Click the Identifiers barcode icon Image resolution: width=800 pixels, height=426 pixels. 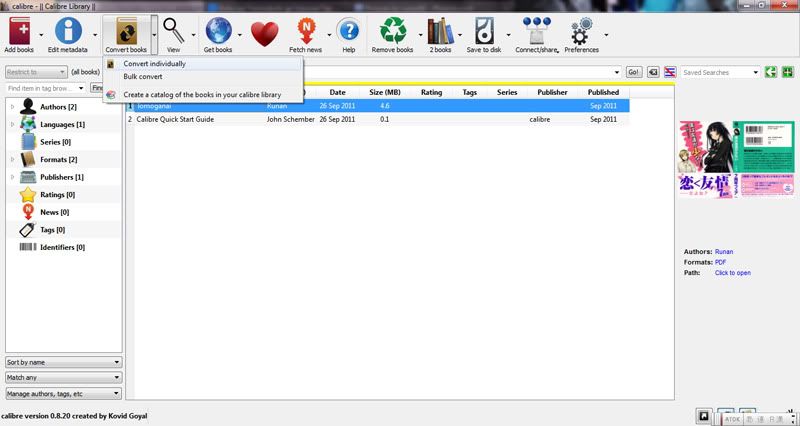(28, 247)
